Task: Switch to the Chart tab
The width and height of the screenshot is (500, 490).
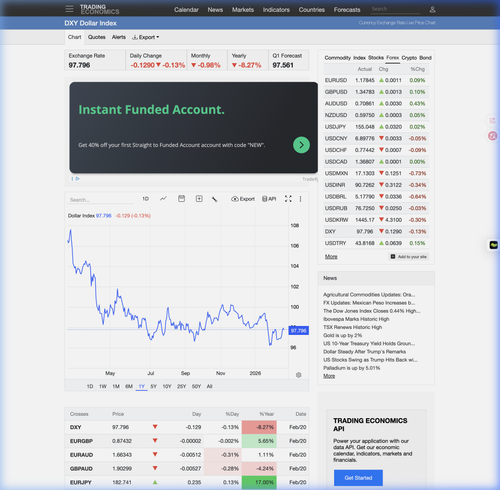Action: (75, 37)
